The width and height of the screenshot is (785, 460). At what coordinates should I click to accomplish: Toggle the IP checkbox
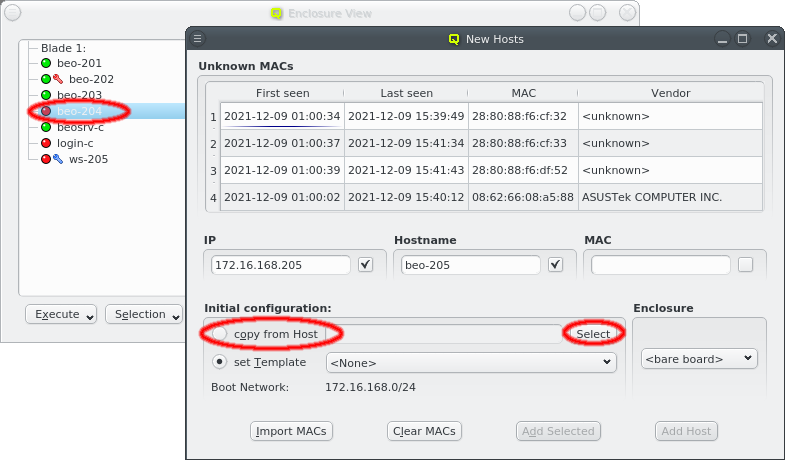point(365,264)
